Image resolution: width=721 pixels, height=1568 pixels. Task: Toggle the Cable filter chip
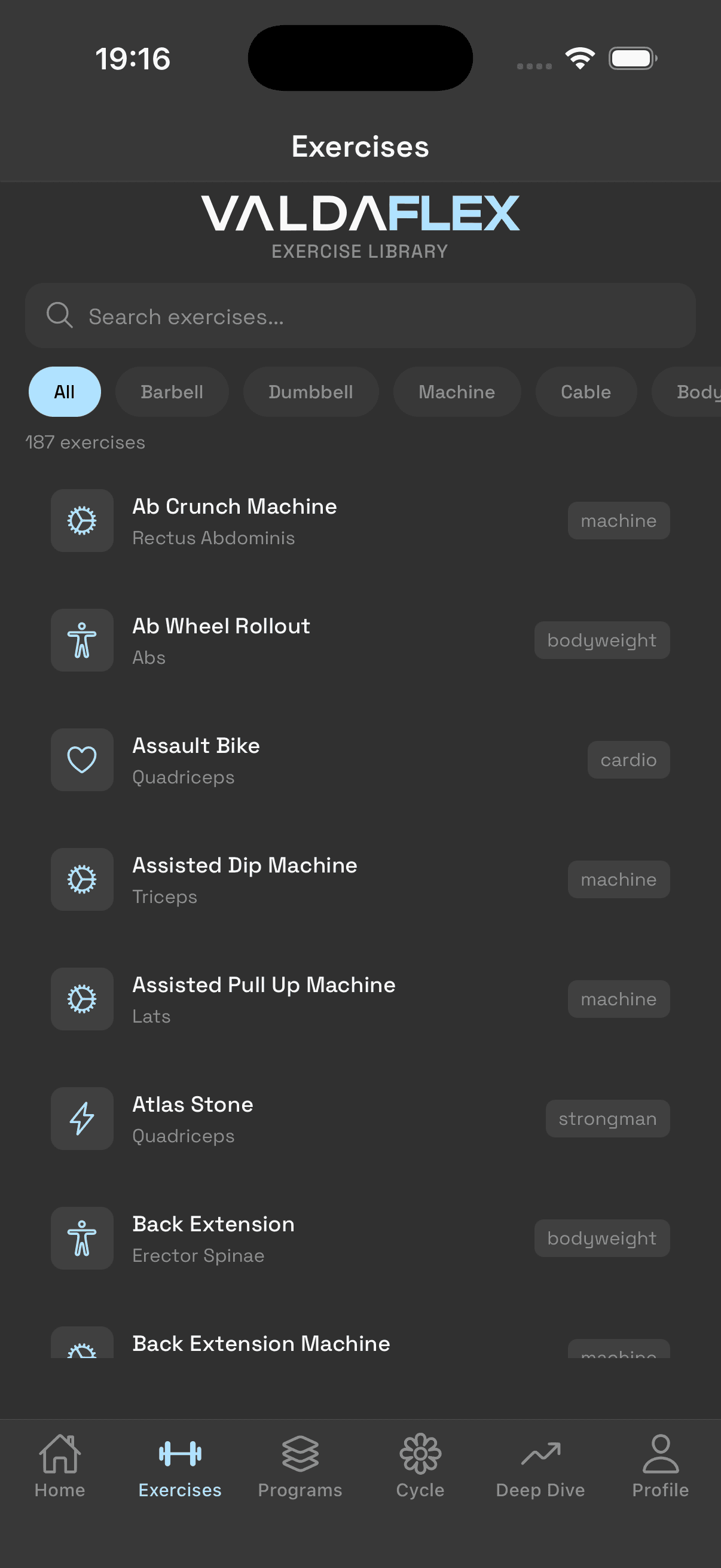tap(585, 391)
